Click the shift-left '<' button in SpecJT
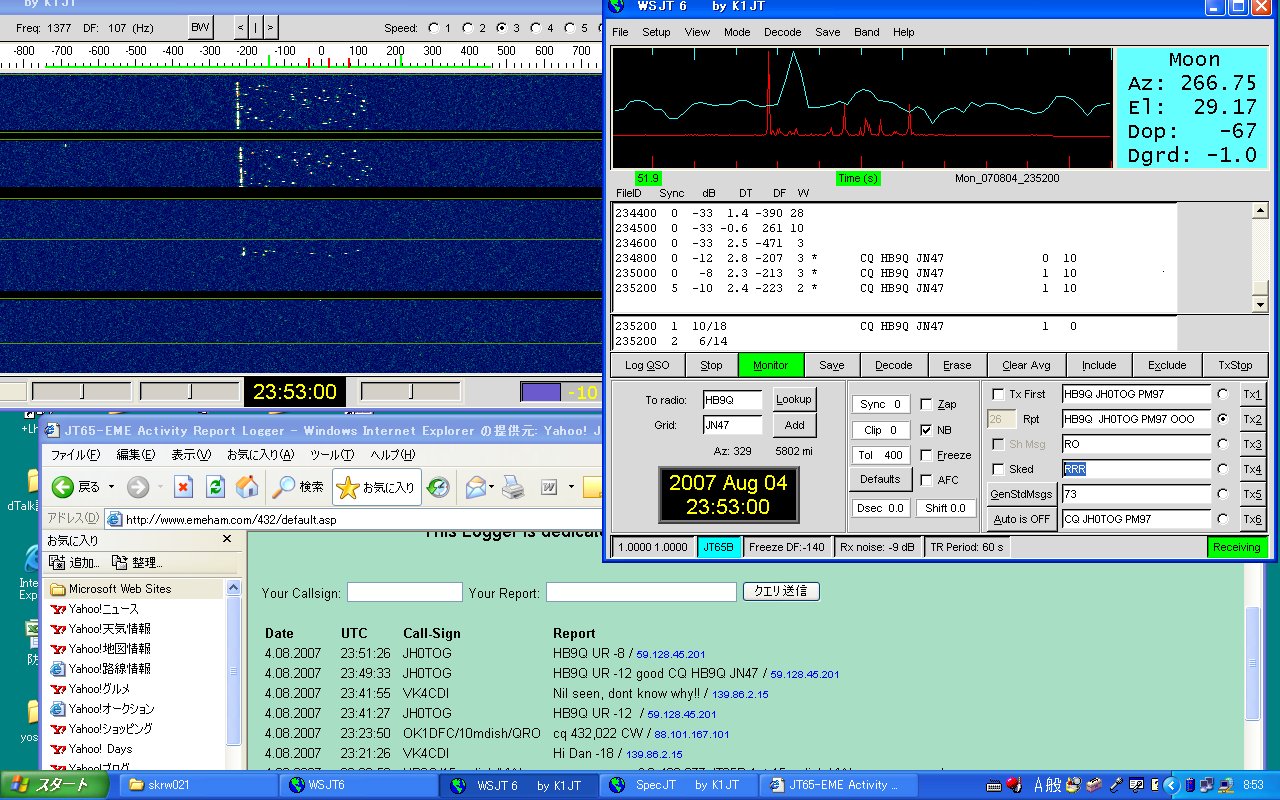Image resolution: width=1280 pixels, height=800 pixels. tap(241, 27)
